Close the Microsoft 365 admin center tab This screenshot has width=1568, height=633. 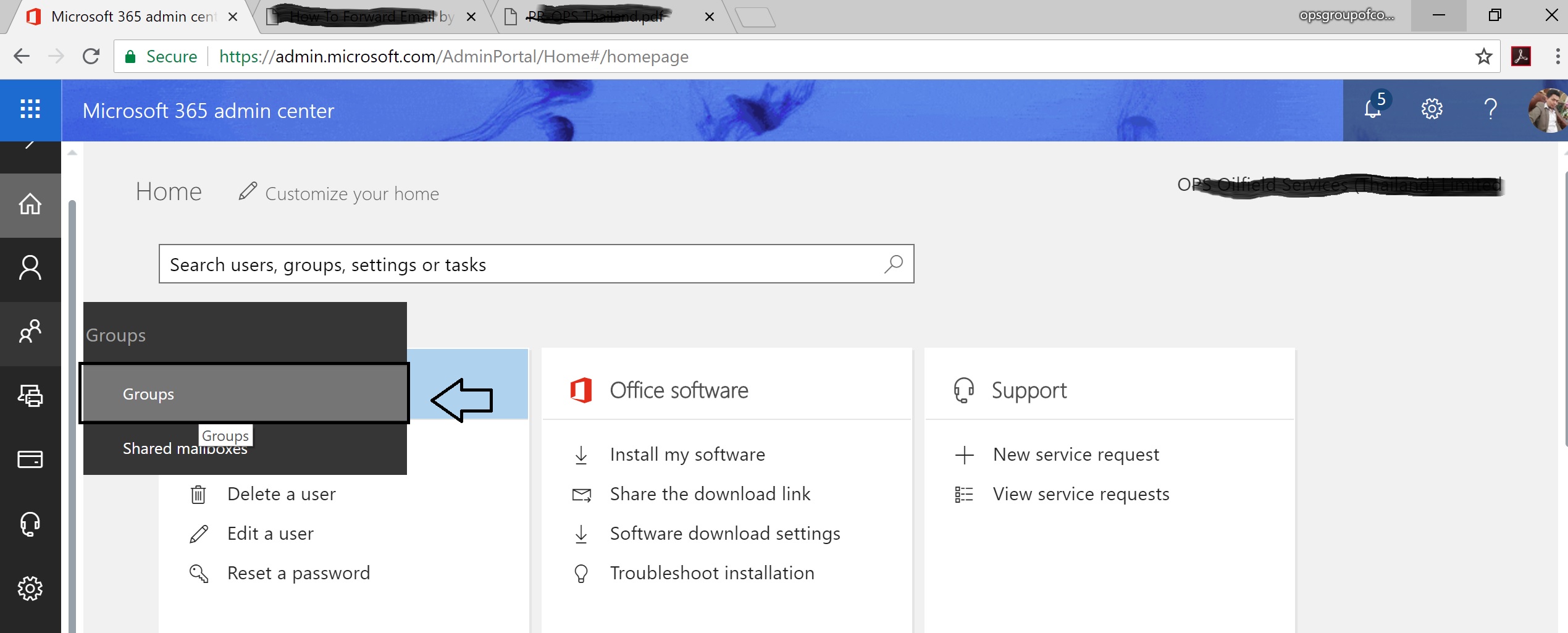(x=233, y=17)
